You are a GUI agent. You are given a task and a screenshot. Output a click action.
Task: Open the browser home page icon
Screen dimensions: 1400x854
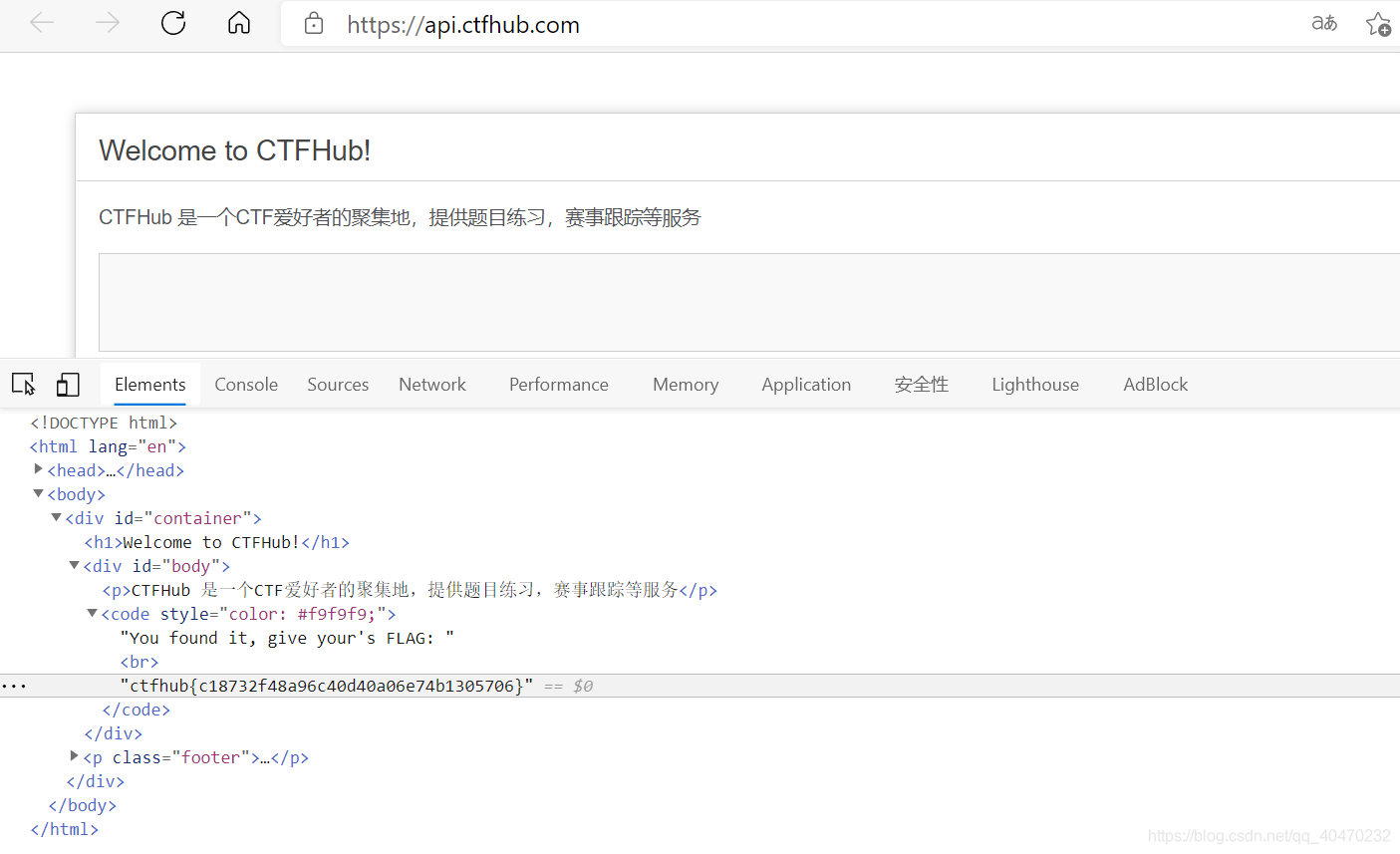tap(239, 23)
